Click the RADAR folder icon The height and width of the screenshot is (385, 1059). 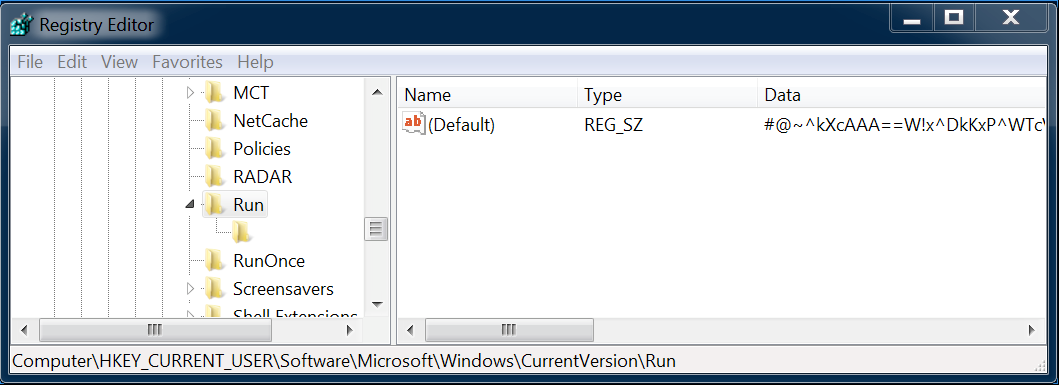215,176
